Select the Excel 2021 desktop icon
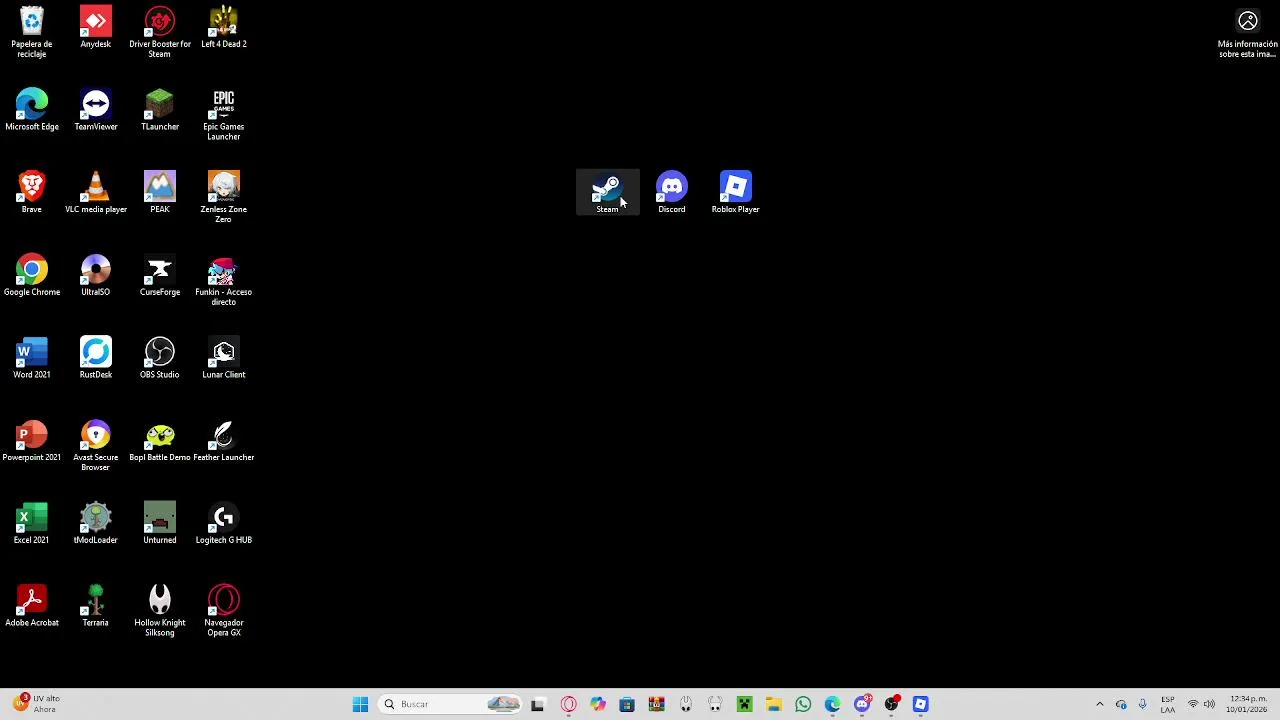Image resolution: width=1280 pixels, height=720 pixels. [x=32, y=523]
